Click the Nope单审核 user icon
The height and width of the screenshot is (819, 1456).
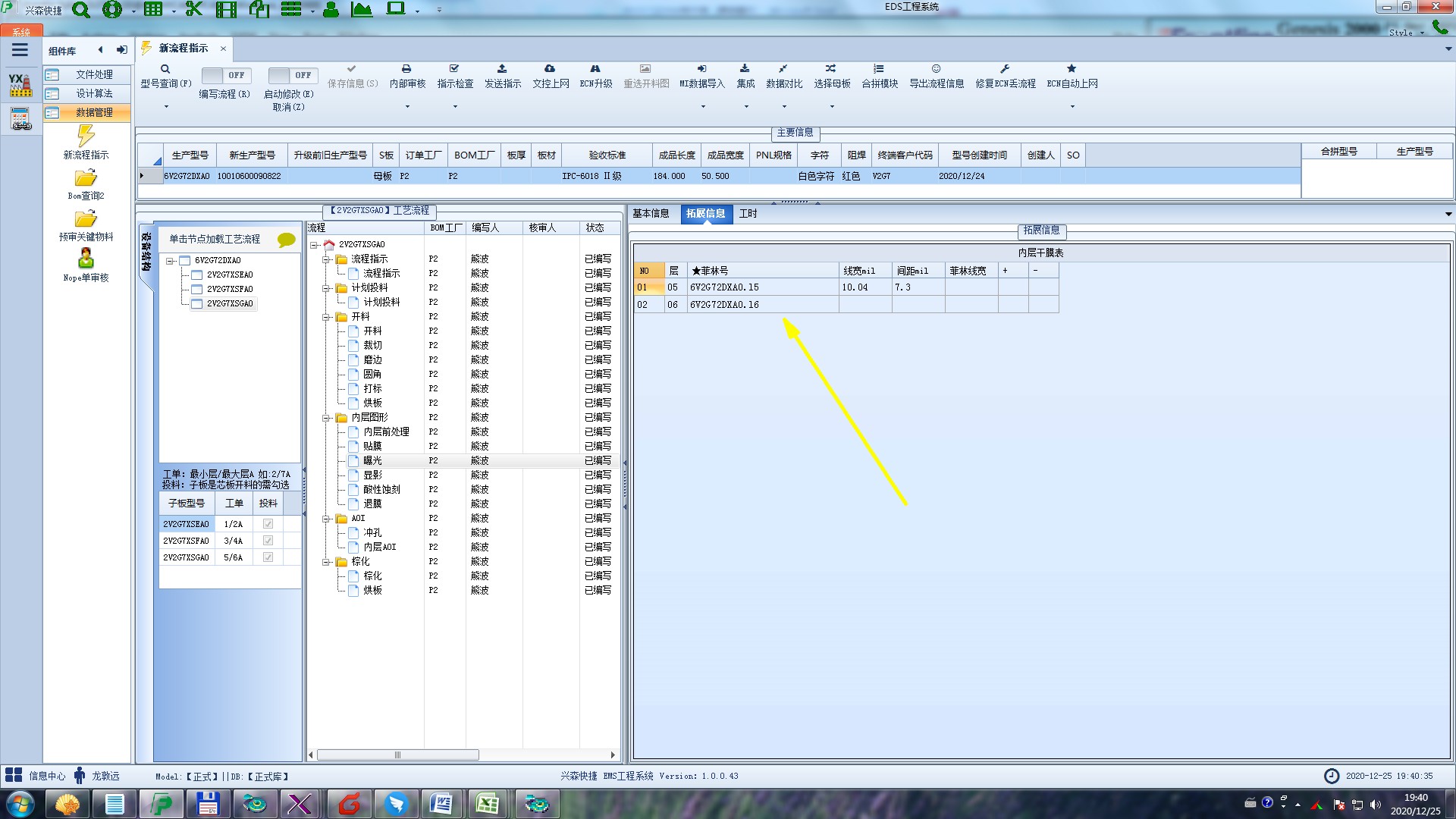86,259
